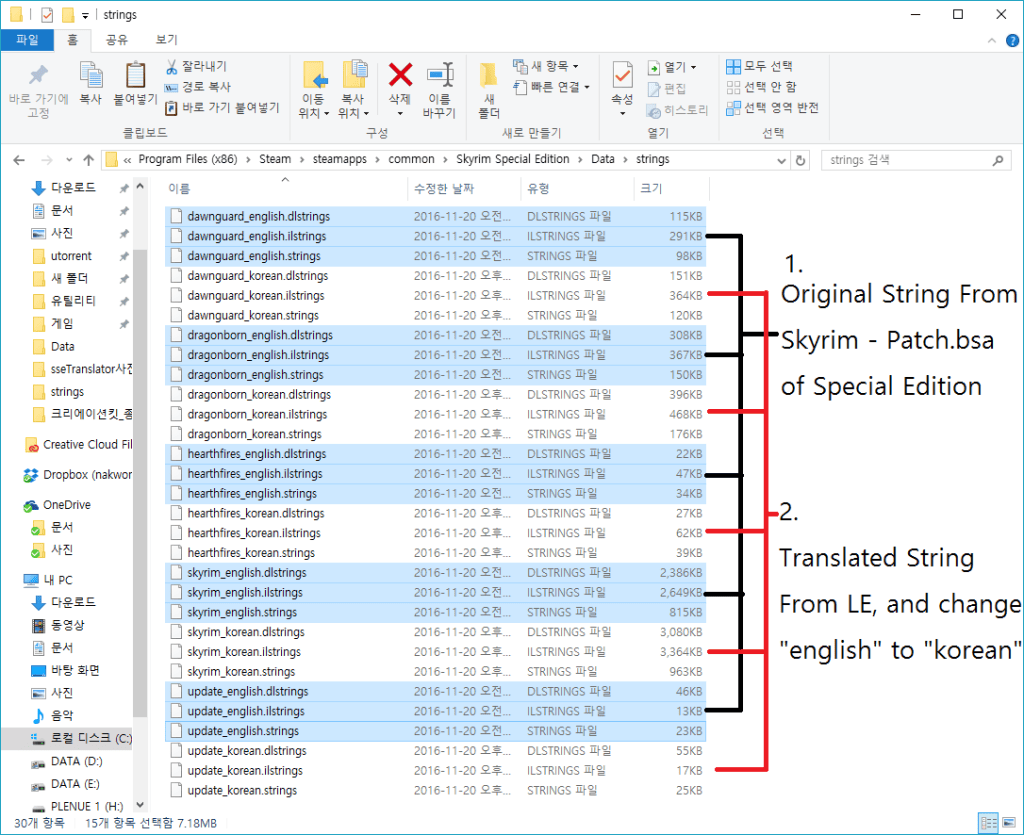Select dawnguard_korean.dlstrings file

[x=436, y=276]
